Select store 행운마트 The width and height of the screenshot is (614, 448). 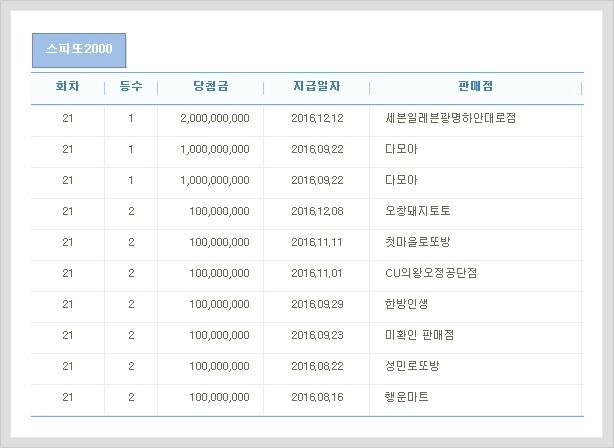[x=406, y=396]
